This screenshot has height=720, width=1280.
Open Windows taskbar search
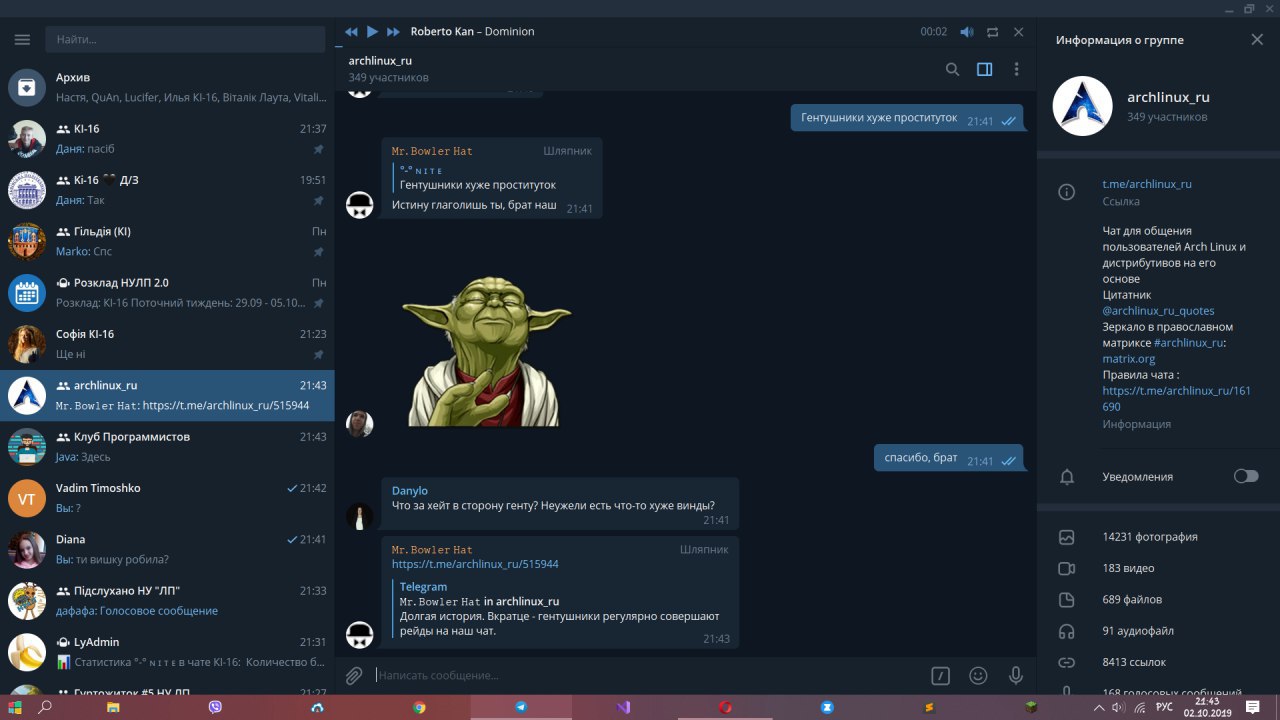(x=45, y=707)
